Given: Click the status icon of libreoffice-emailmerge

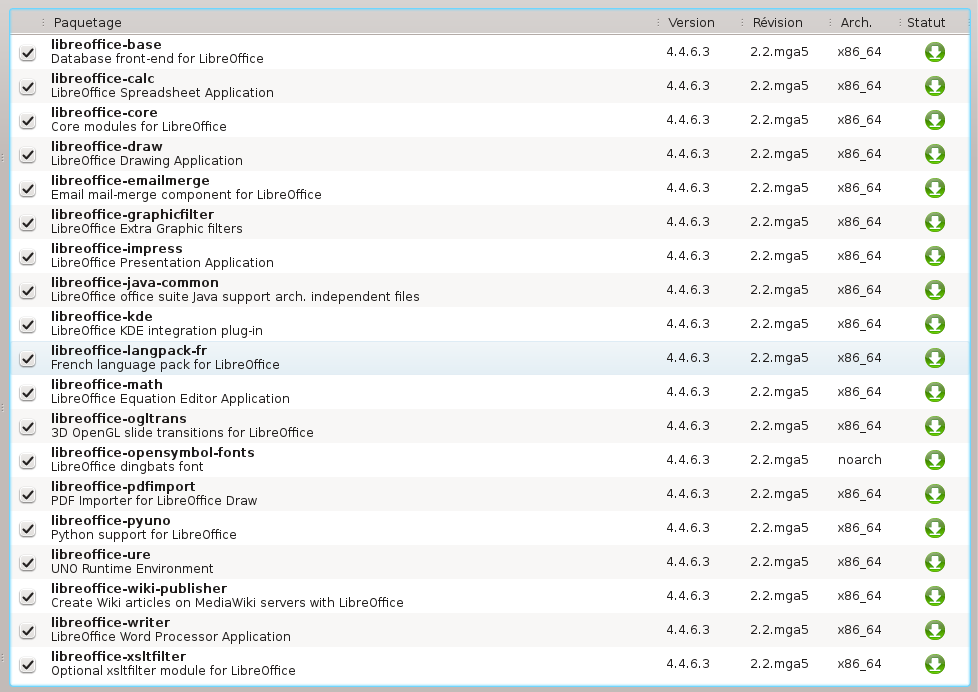Looking at the screenshot, I should (x=934, y=188).
